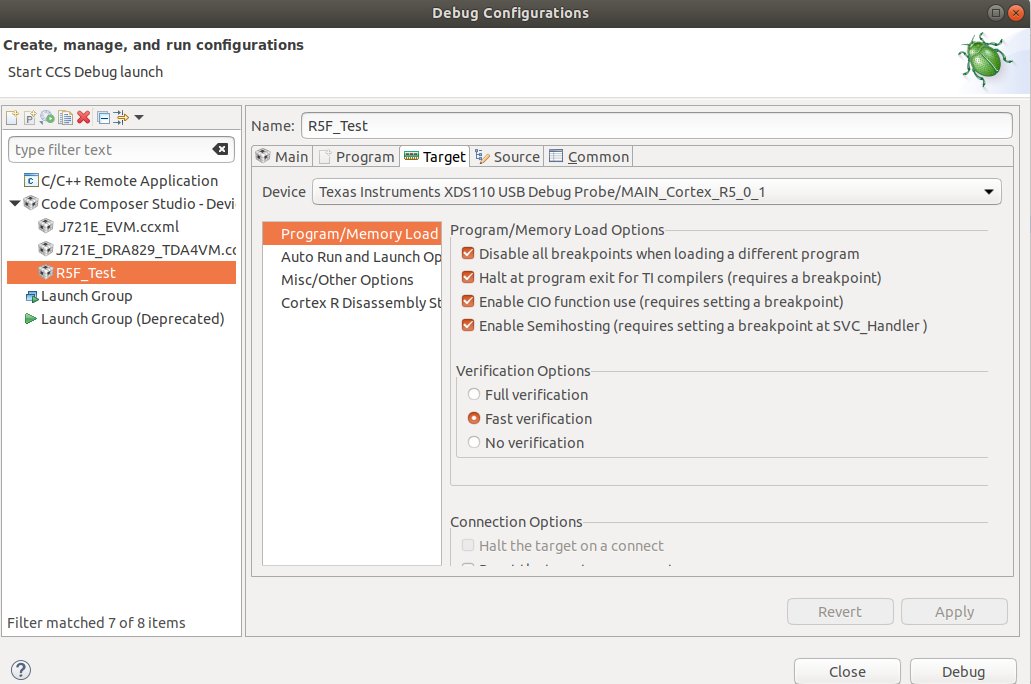Image resolution: width=1031 pixels, height=684 pixels.
Task: Click the filter launch configurations icon
Action: [x=121, y=118]
